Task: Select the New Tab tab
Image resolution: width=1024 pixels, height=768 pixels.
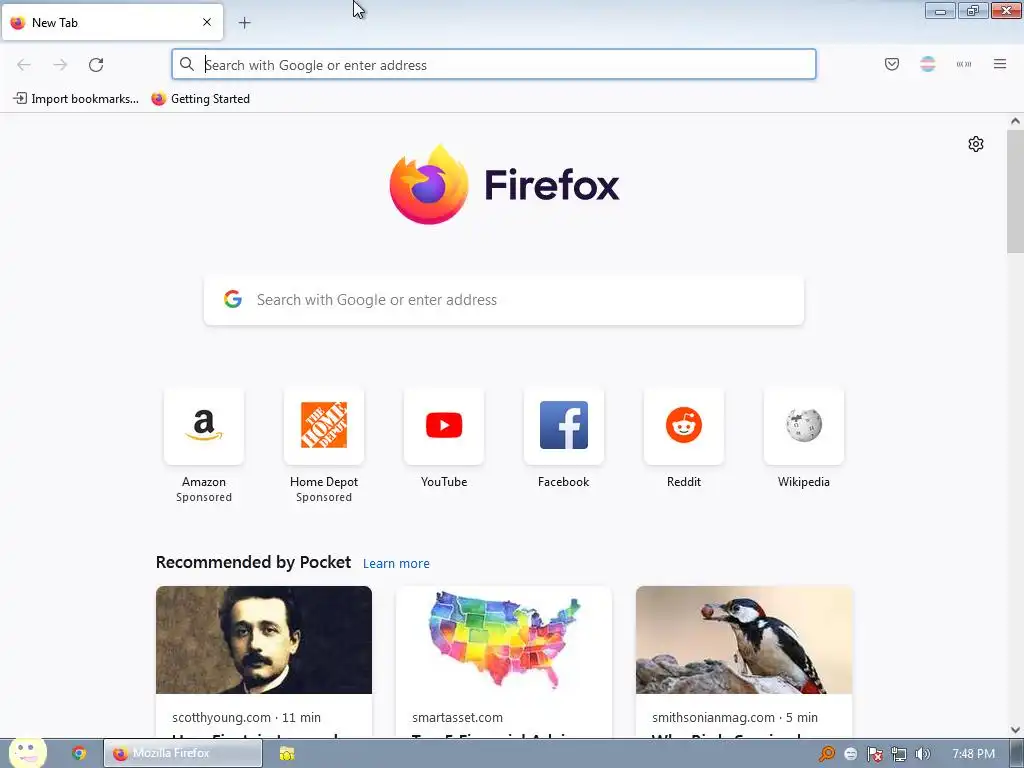Action: click(x=112, y=22)
